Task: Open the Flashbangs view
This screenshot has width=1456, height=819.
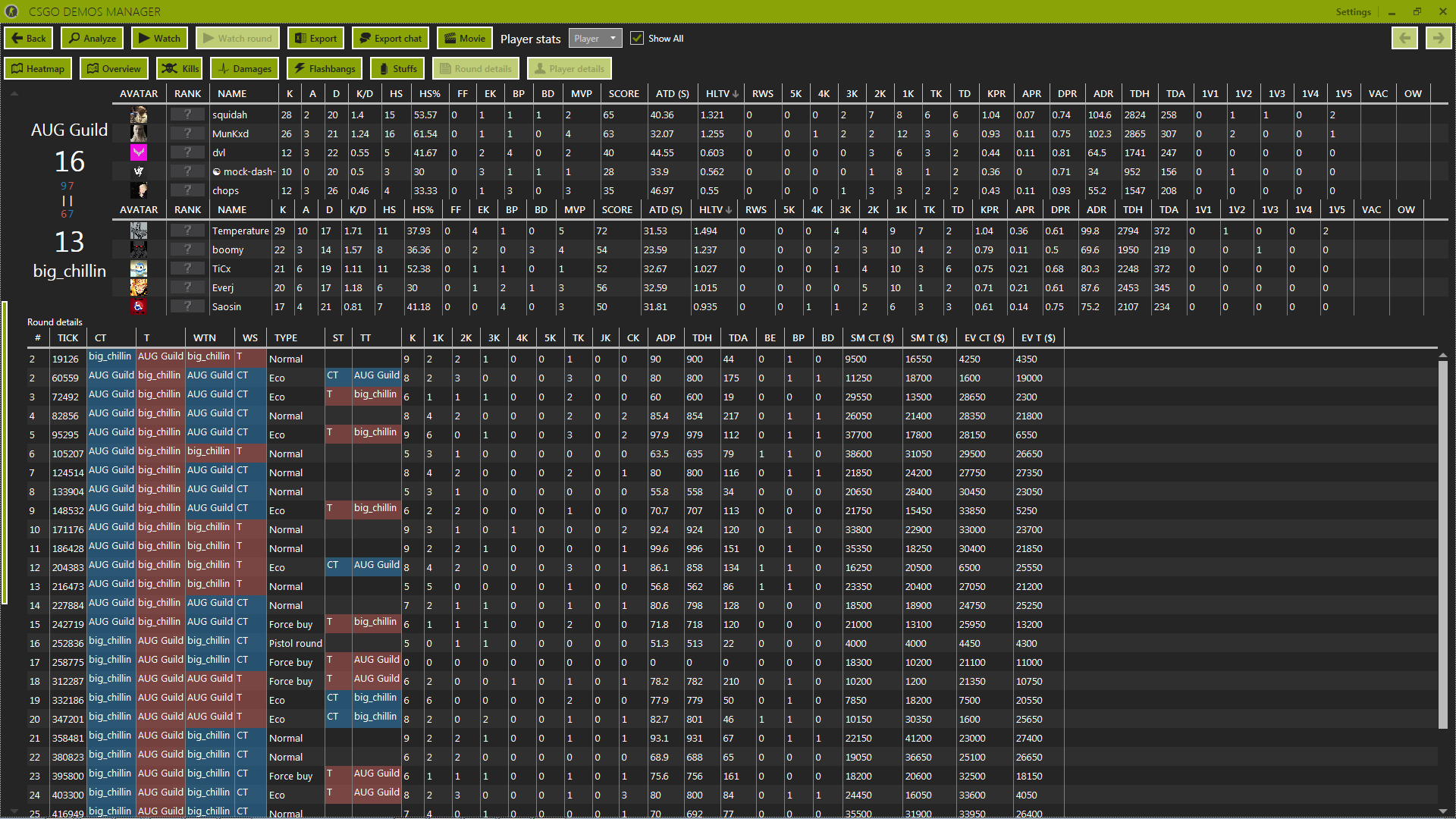Action: [x=325, y=68]
